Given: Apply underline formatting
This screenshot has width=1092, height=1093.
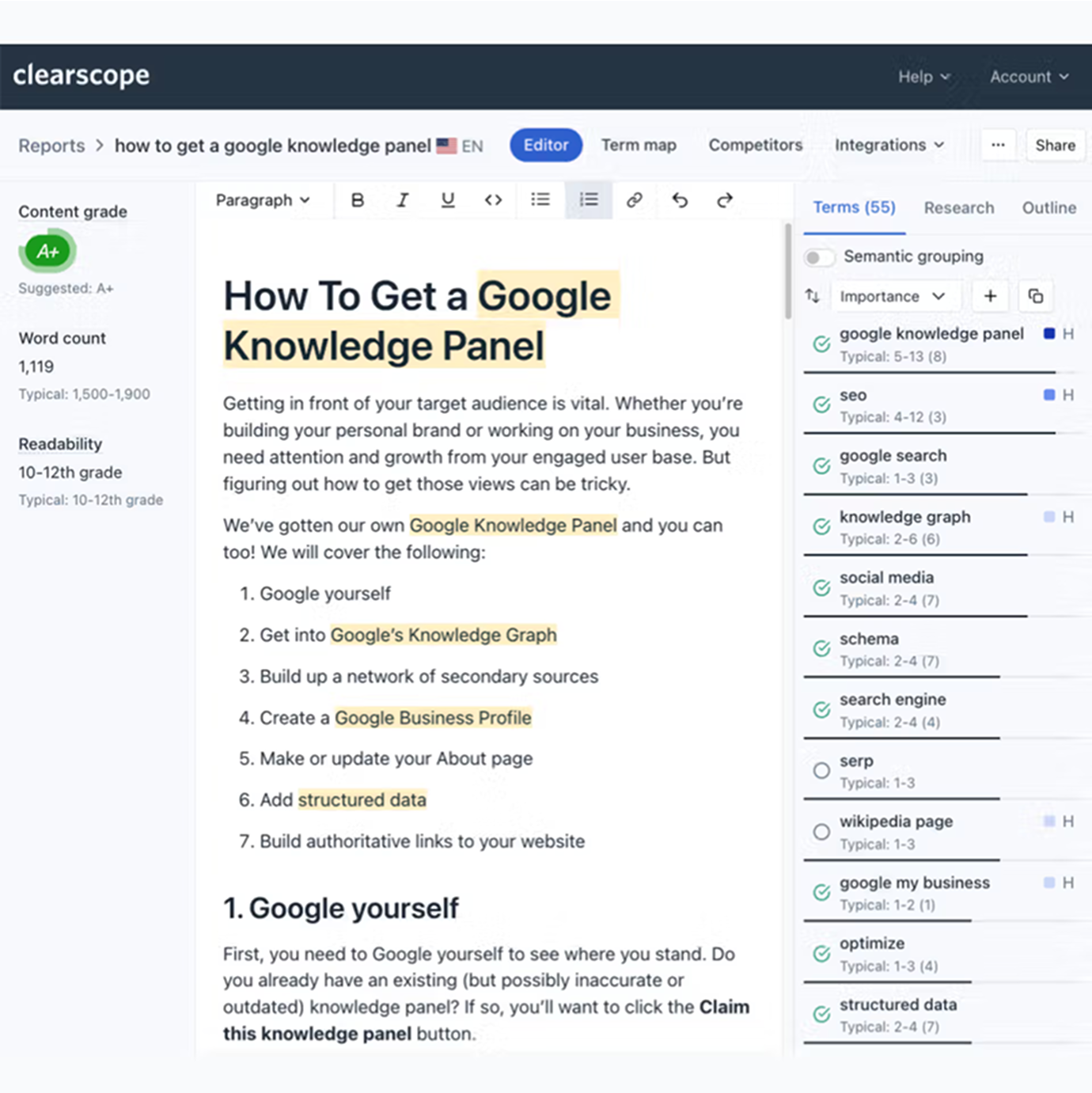Looking at the screenshot, I should [448, 200].
